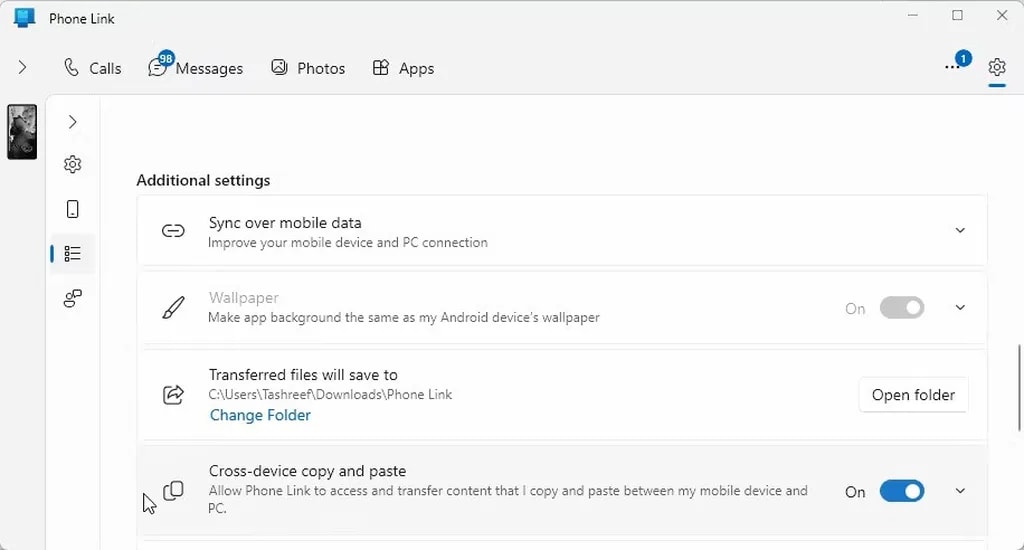Click the Sync over mobile data link icon
This screenshot has width=1024, height=550.
pyautogui.click(x=173, y=231)
